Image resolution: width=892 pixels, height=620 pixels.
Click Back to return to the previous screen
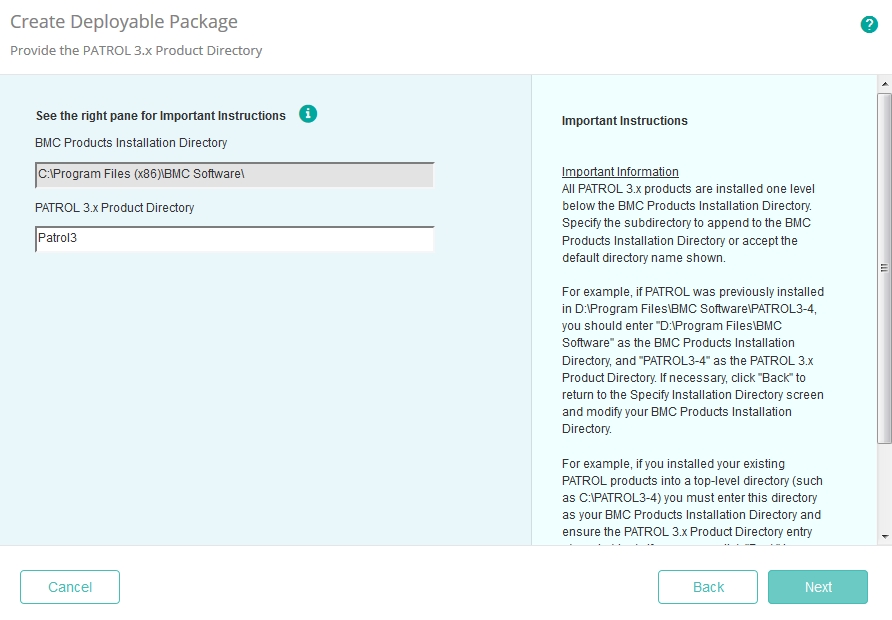[x=708, y=587]
